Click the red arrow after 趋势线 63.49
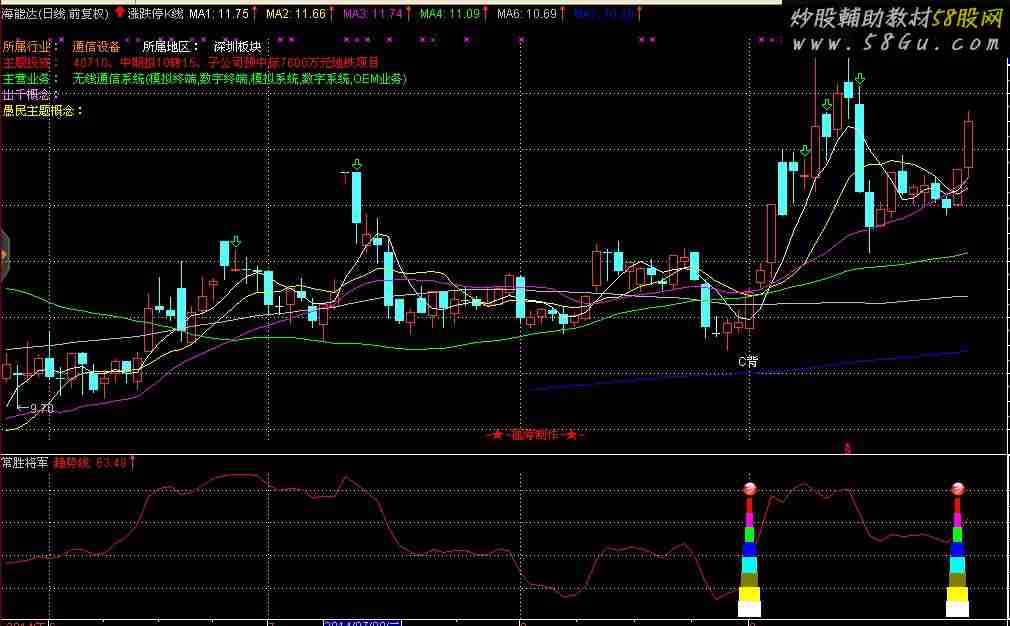Screen dimensions: 1010x626 (133, 463)
